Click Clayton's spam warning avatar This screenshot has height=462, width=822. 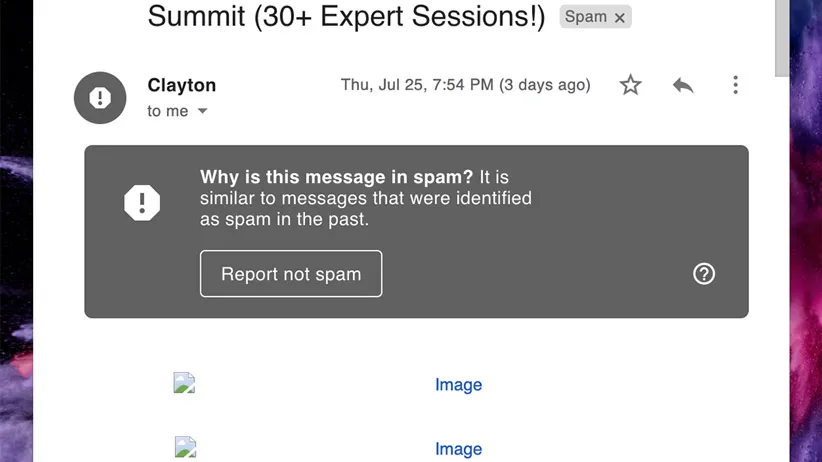(99, 98)
